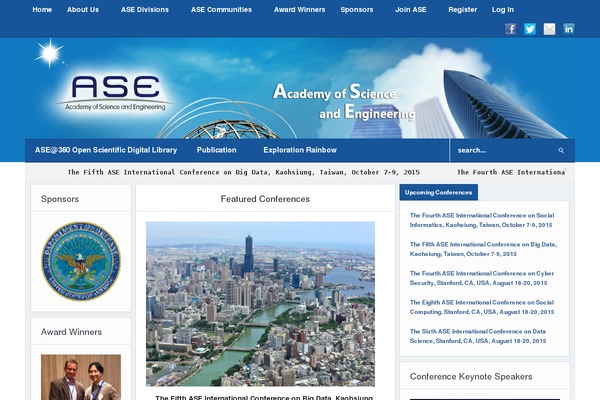Click the Featured Conferences heading
The height and width of the screenshot is (400, 600).
click(x=265, y=199)
